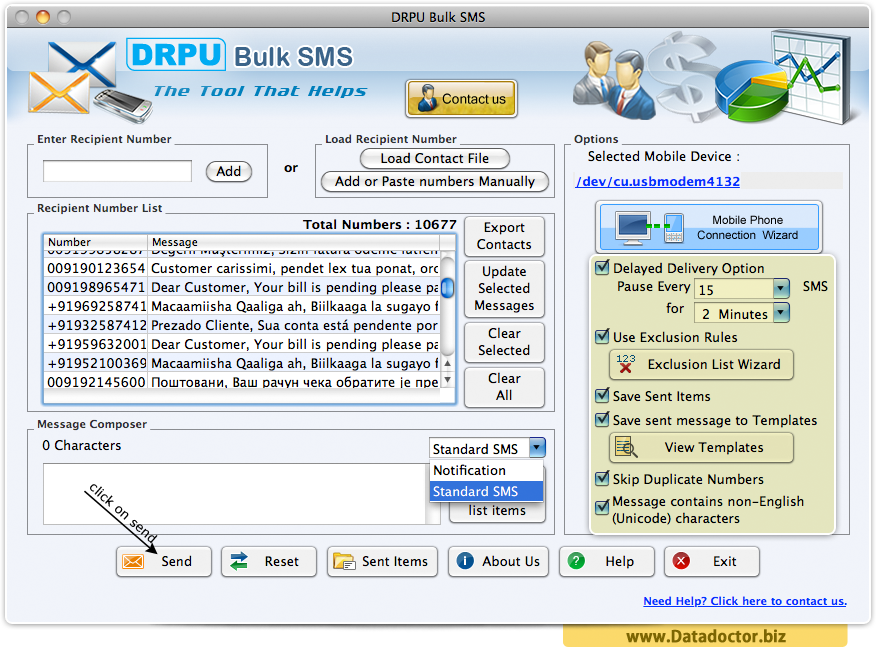Toggle Delayed Delivery Option checkbox
This screenshot has height=647, width=876.
pyautogui.click(x=602, y=267)
